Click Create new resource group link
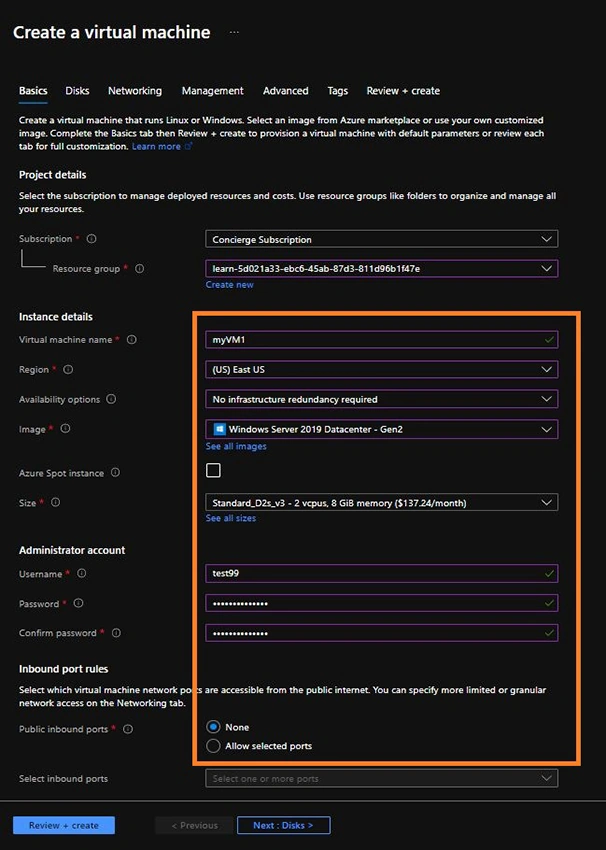606x850 pixels. point(229,285)
